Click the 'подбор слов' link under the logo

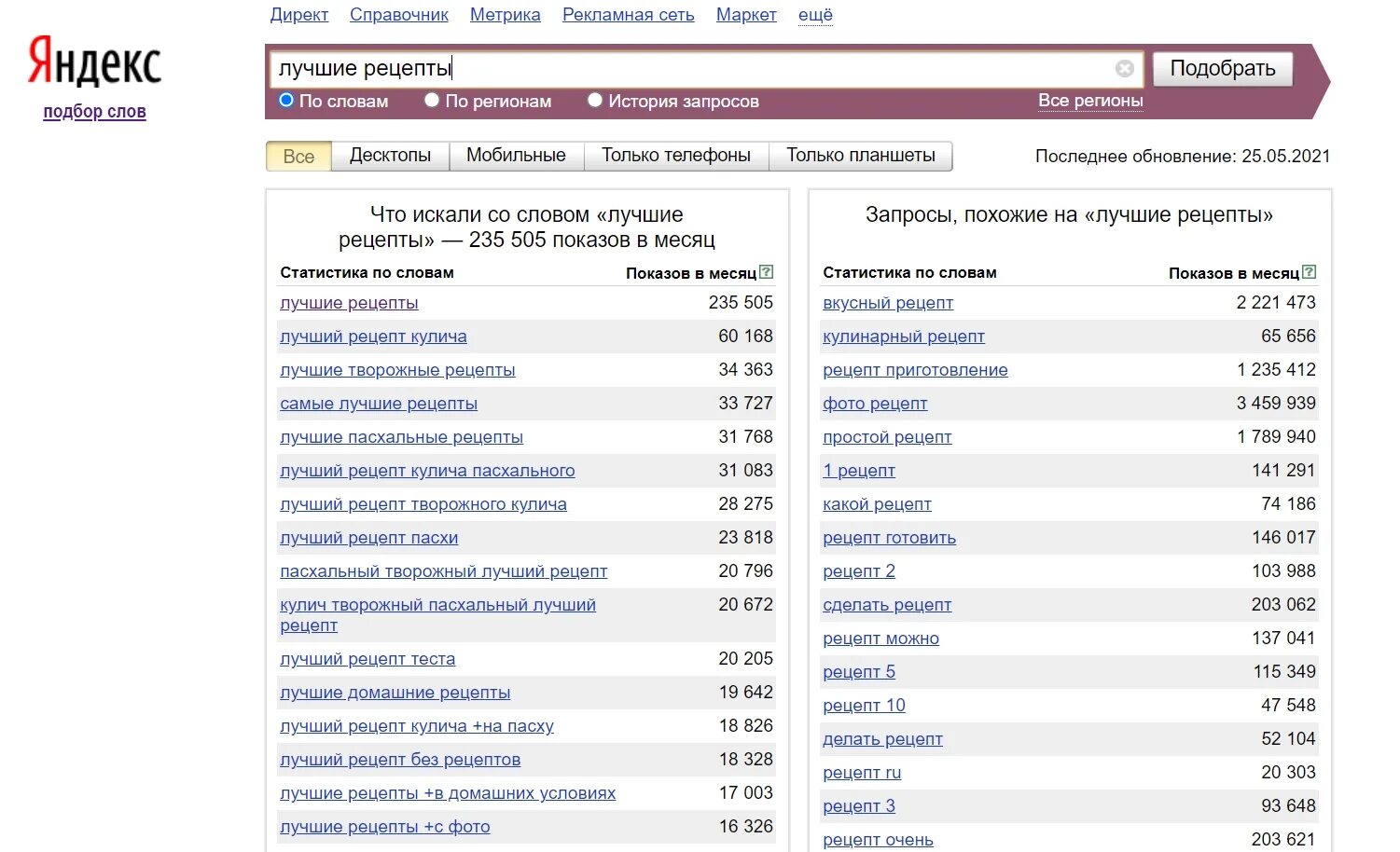[94, 112]
